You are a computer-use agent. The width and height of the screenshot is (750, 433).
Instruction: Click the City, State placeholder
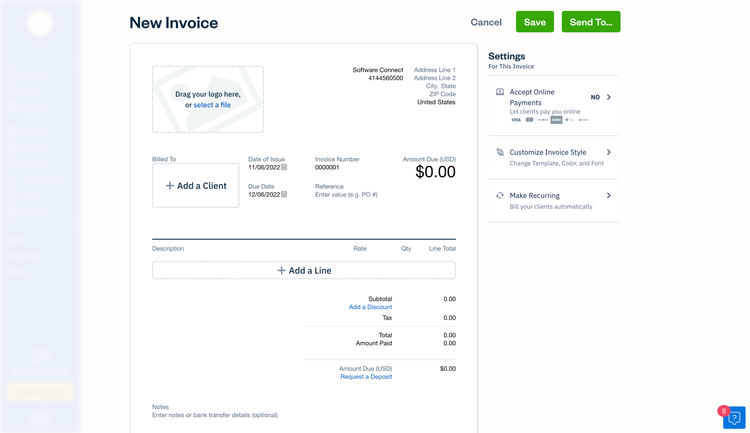[441, 86]
